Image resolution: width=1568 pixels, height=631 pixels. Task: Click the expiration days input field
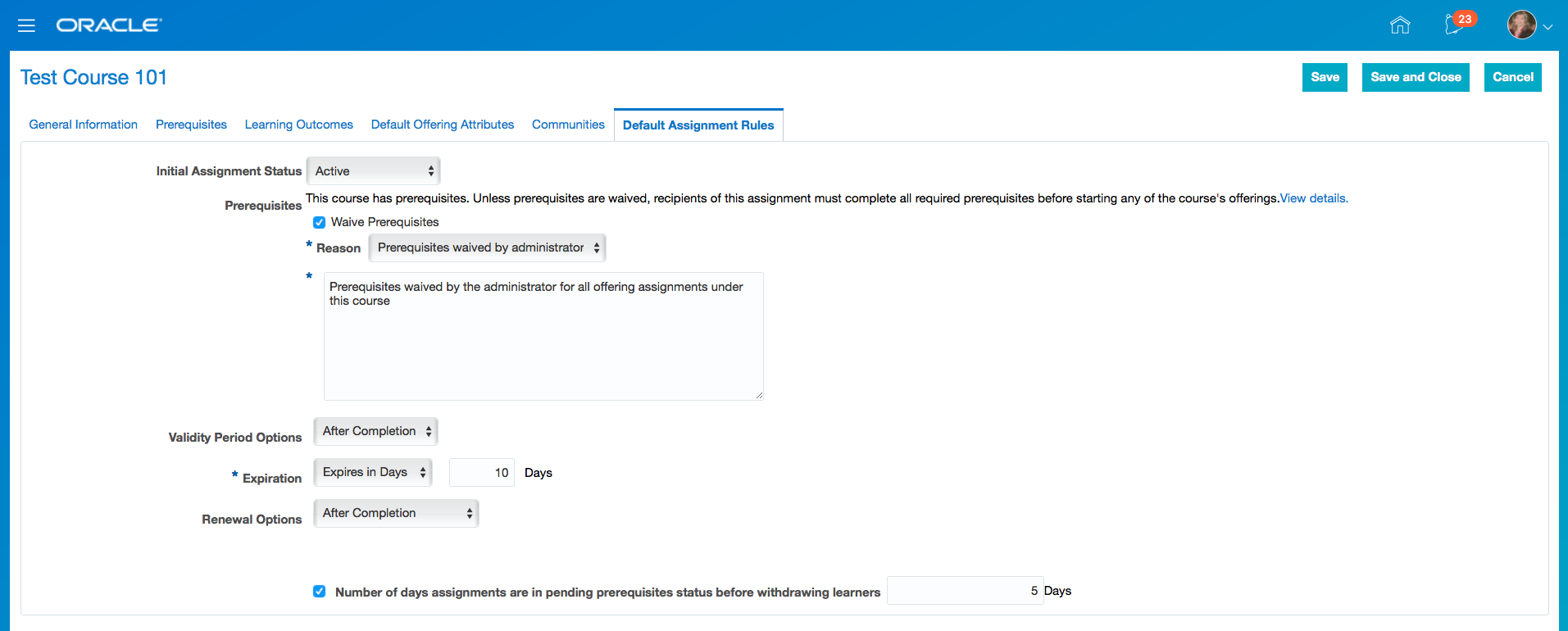point(482,473)
